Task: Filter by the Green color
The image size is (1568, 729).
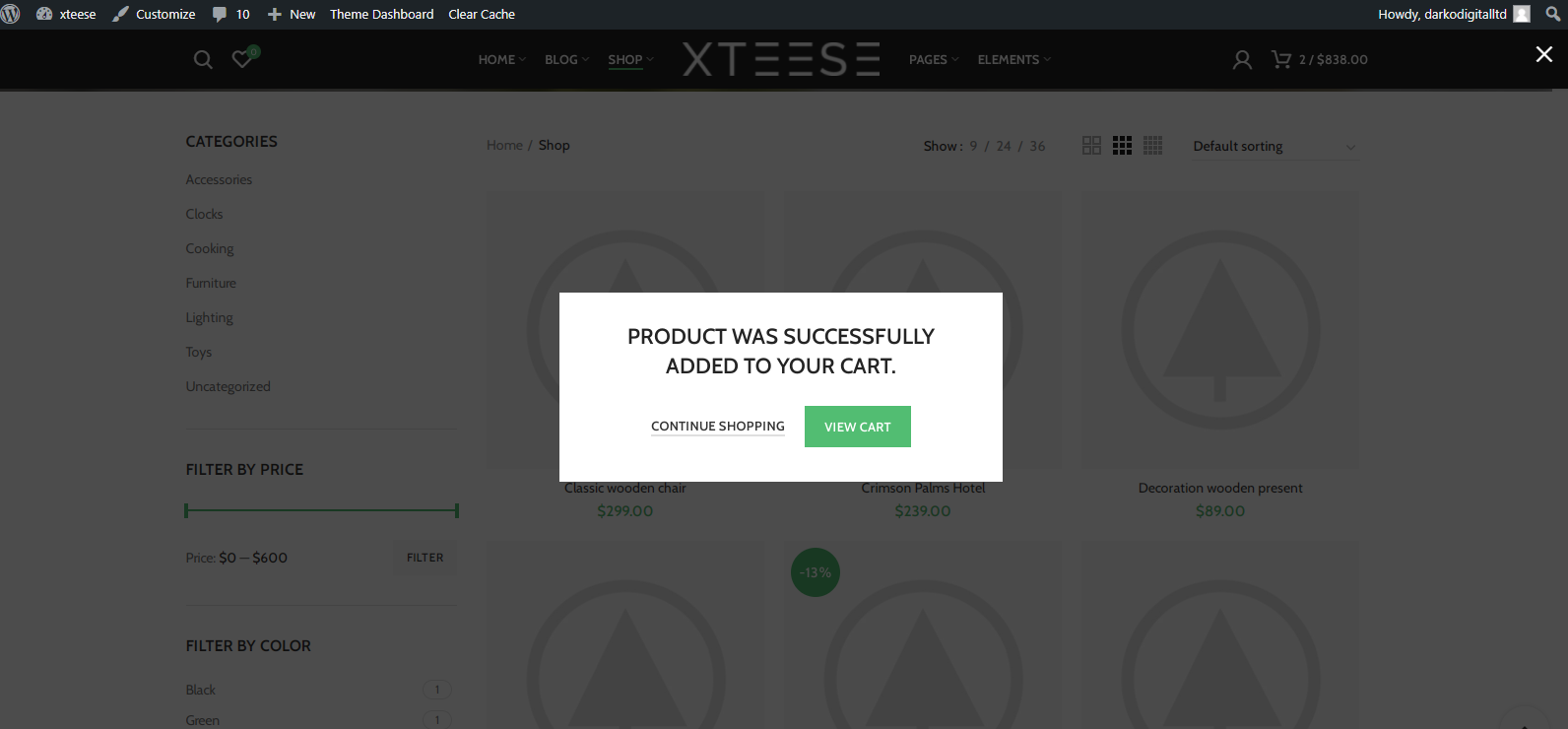Action: click(203, 720)
